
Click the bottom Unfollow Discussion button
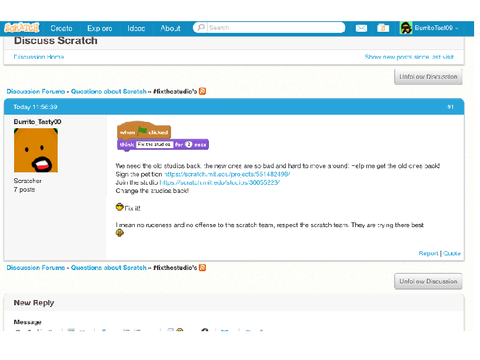coord(428,281)
